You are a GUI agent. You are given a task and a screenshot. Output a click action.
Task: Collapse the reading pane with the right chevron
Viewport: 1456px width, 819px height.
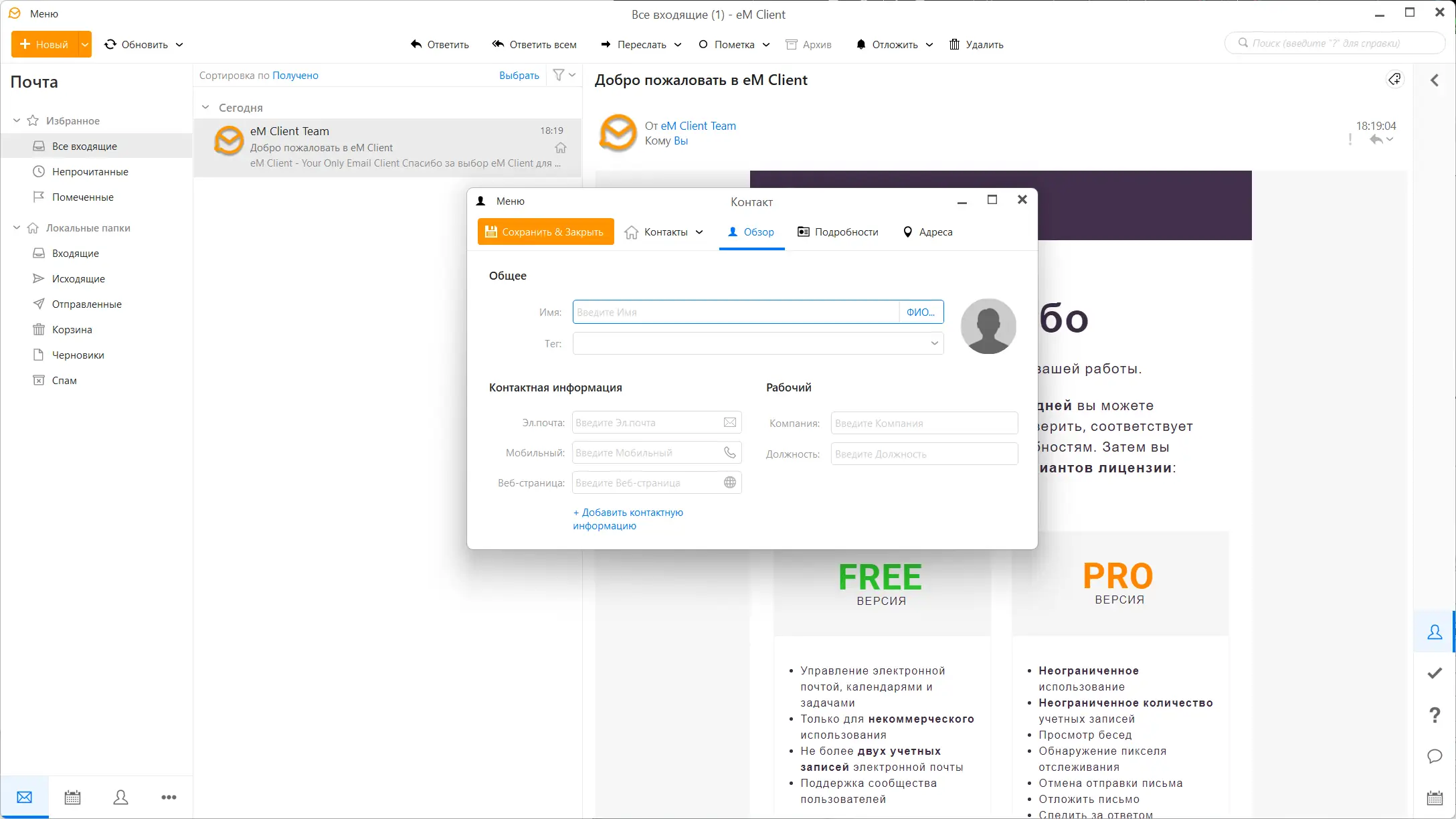coord(1435,80)
